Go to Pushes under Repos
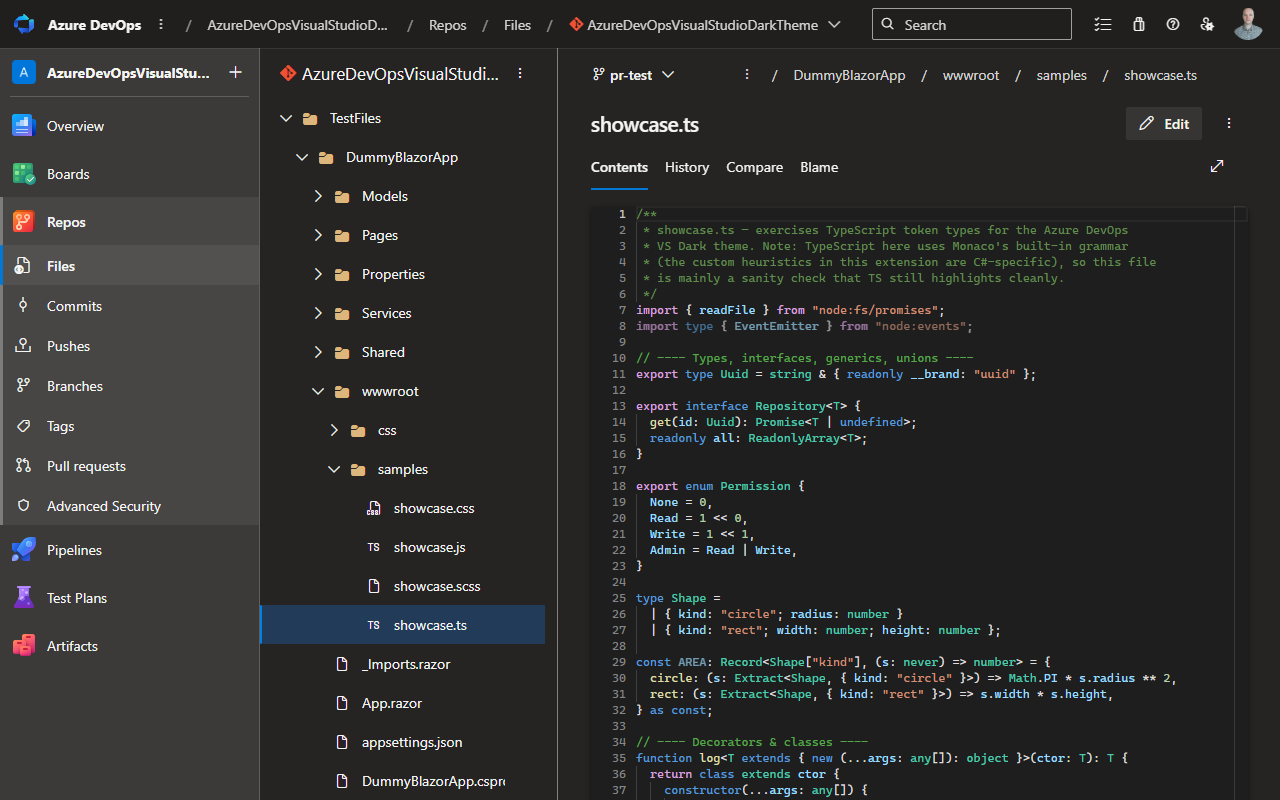 pyautogui.click(x=130, y=346)
